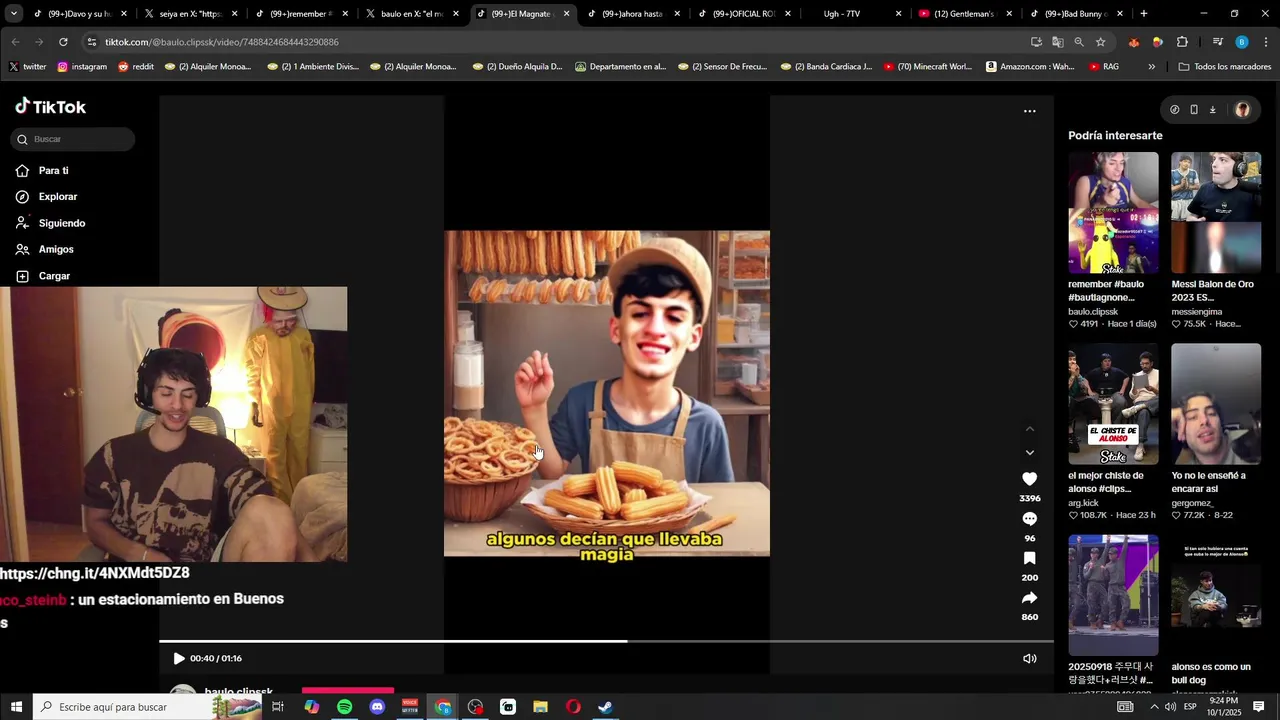Play the video with the play button

pyautogui.click(x=178, y=659)
